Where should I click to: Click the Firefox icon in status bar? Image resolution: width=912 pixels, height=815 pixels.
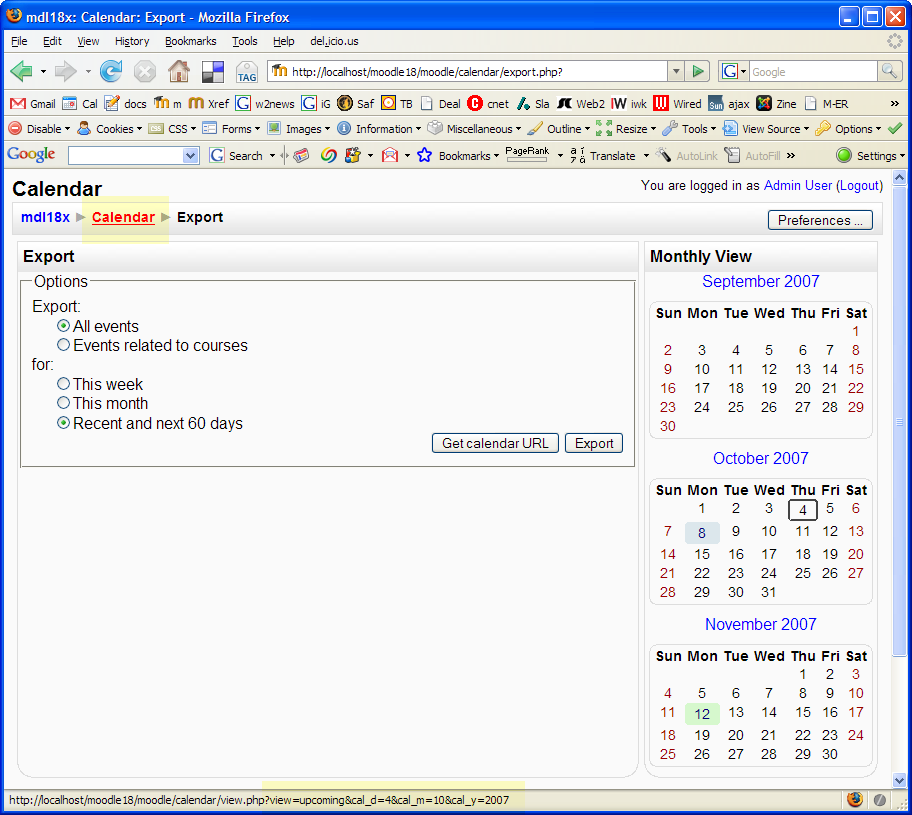(x=854, y=799)
